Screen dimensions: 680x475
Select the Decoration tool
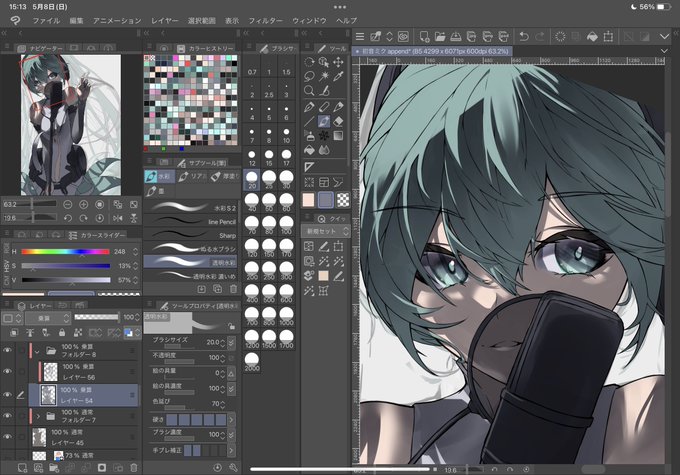pos(324,136)
